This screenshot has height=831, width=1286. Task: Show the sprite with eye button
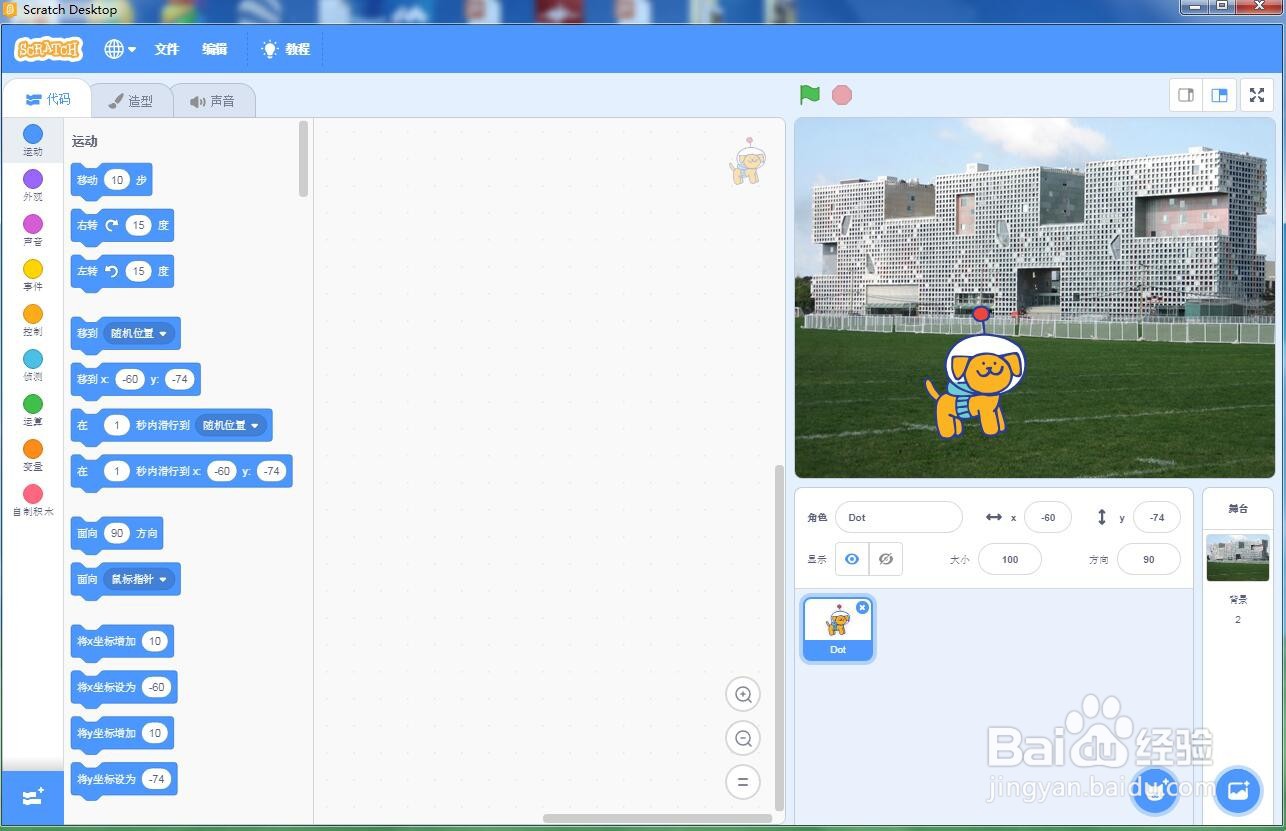click(852, 559)
